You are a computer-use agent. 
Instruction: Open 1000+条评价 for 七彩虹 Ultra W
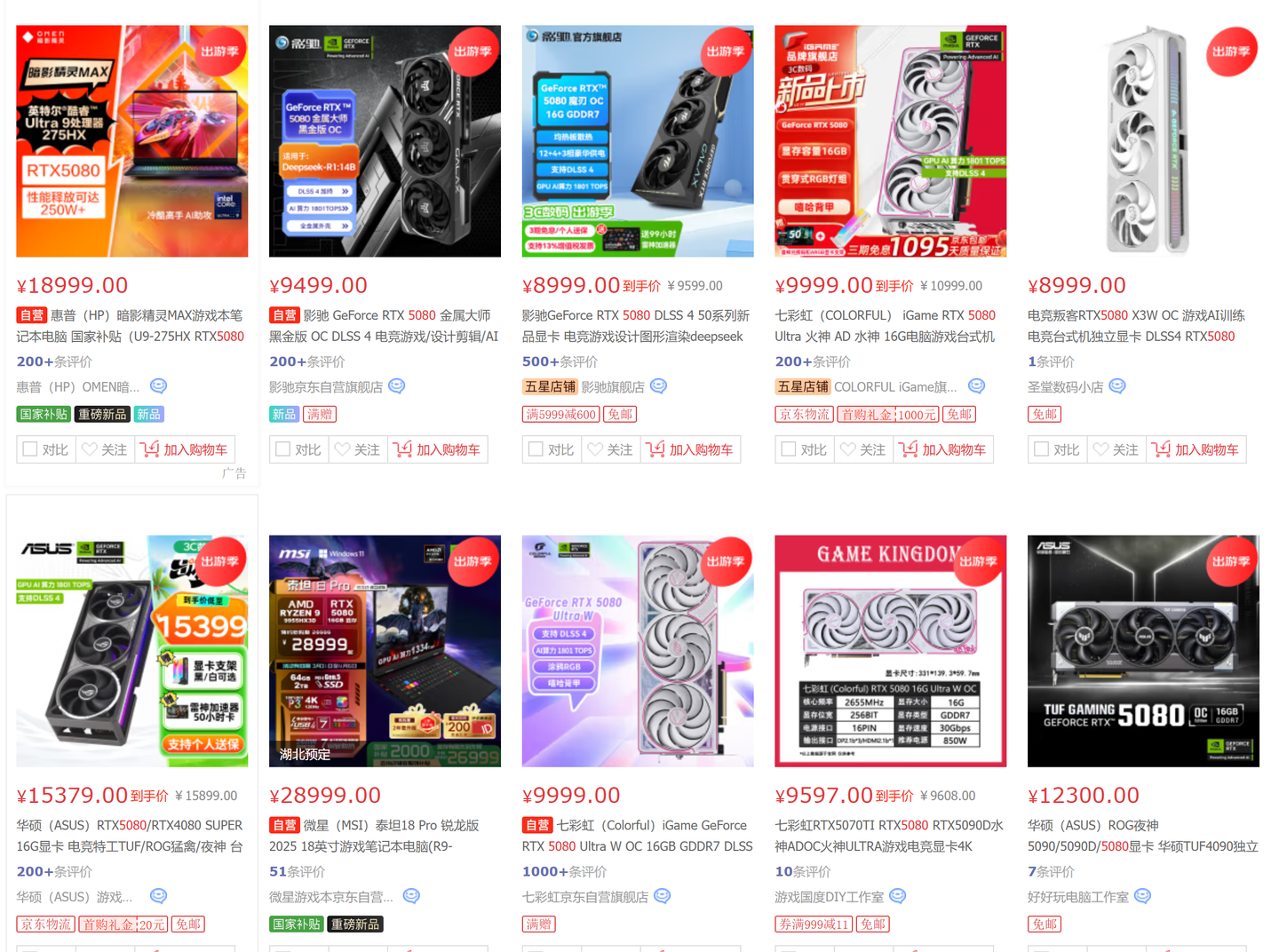coord(564,871)
